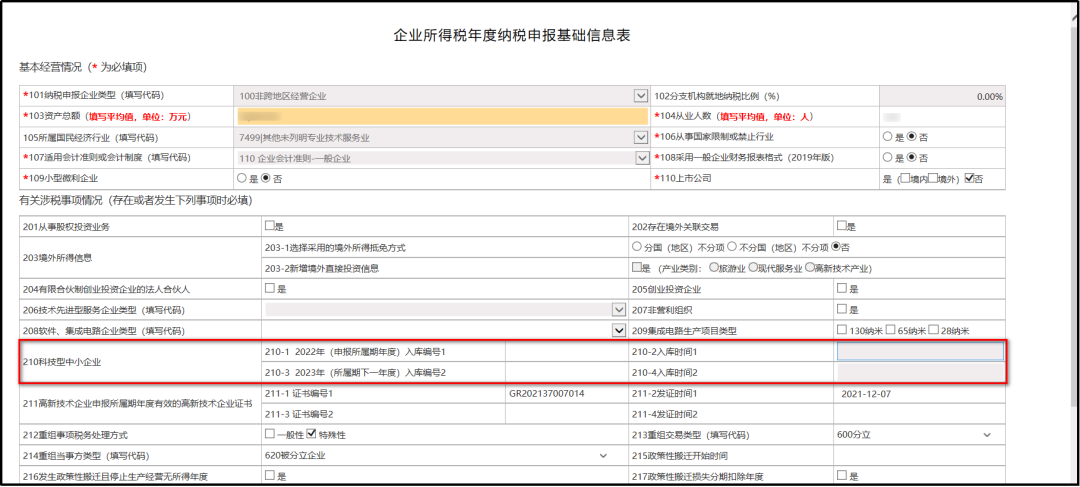Click the 215政策性搬迁开始时间 input field

(919, 456)
